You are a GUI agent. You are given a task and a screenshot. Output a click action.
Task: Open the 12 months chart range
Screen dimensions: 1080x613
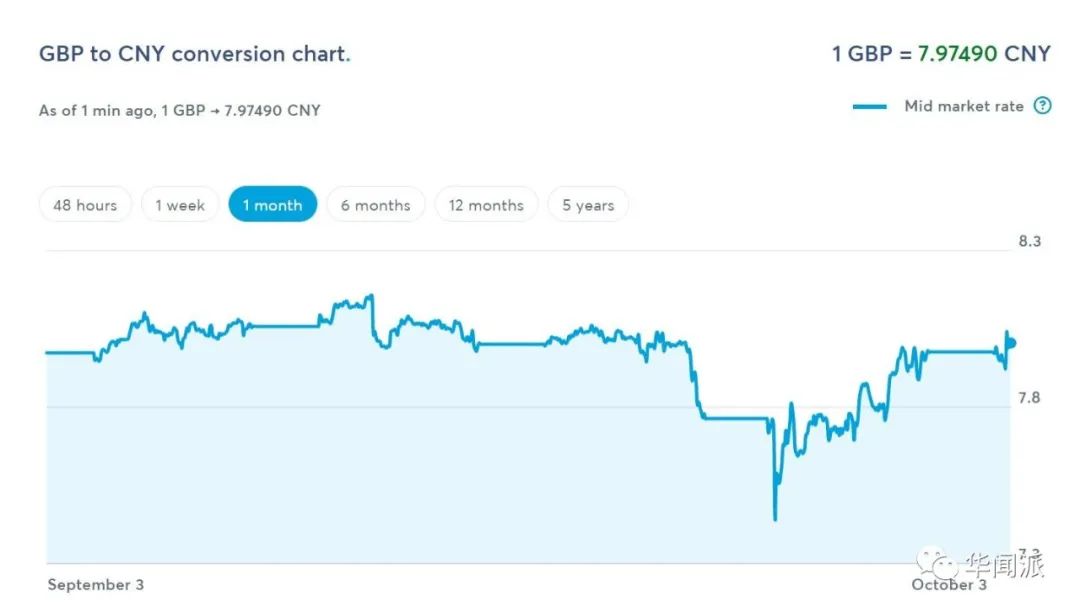coord(486,205)
